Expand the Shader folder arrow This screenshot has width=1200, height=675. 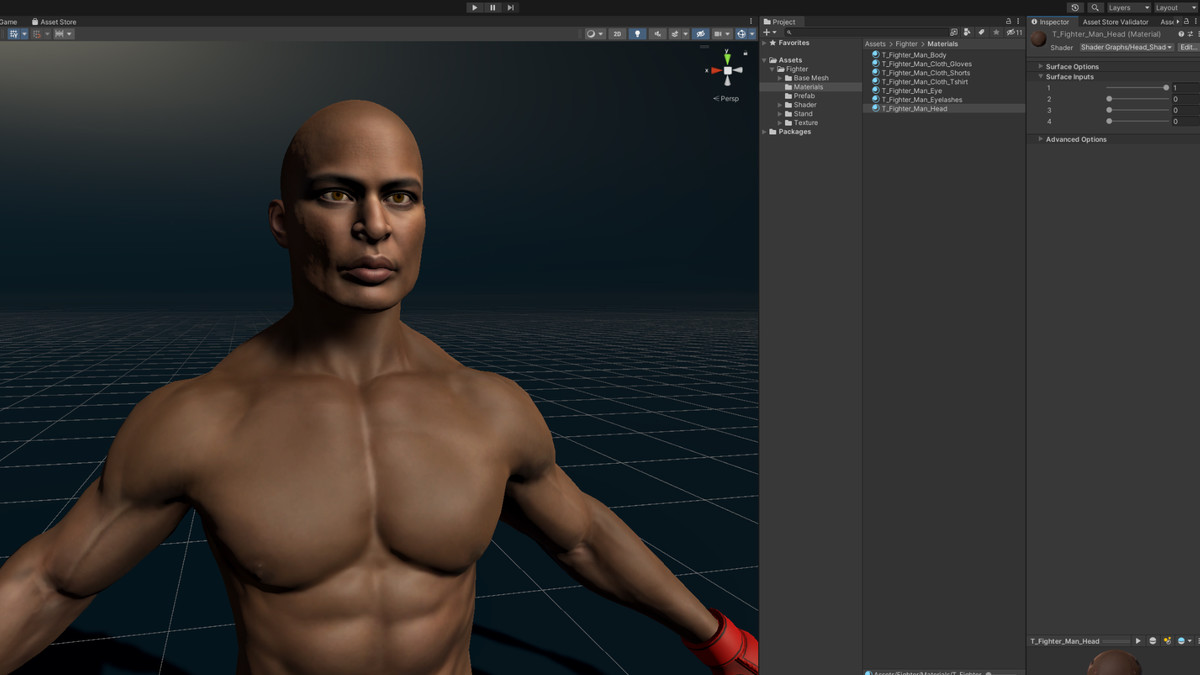tap(780, 105)
